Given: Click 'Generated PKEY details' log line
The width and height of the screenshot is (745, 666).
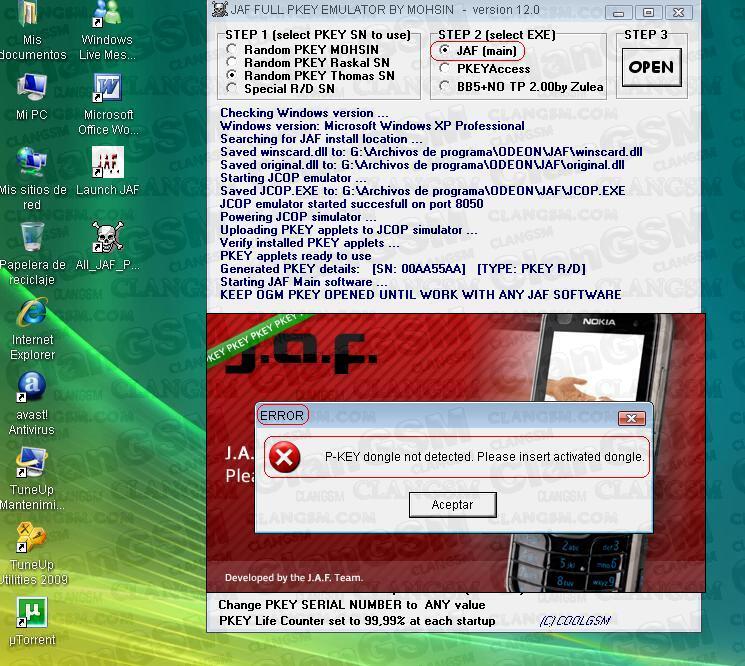Looking at the screenshot, I should coord(403,269).
